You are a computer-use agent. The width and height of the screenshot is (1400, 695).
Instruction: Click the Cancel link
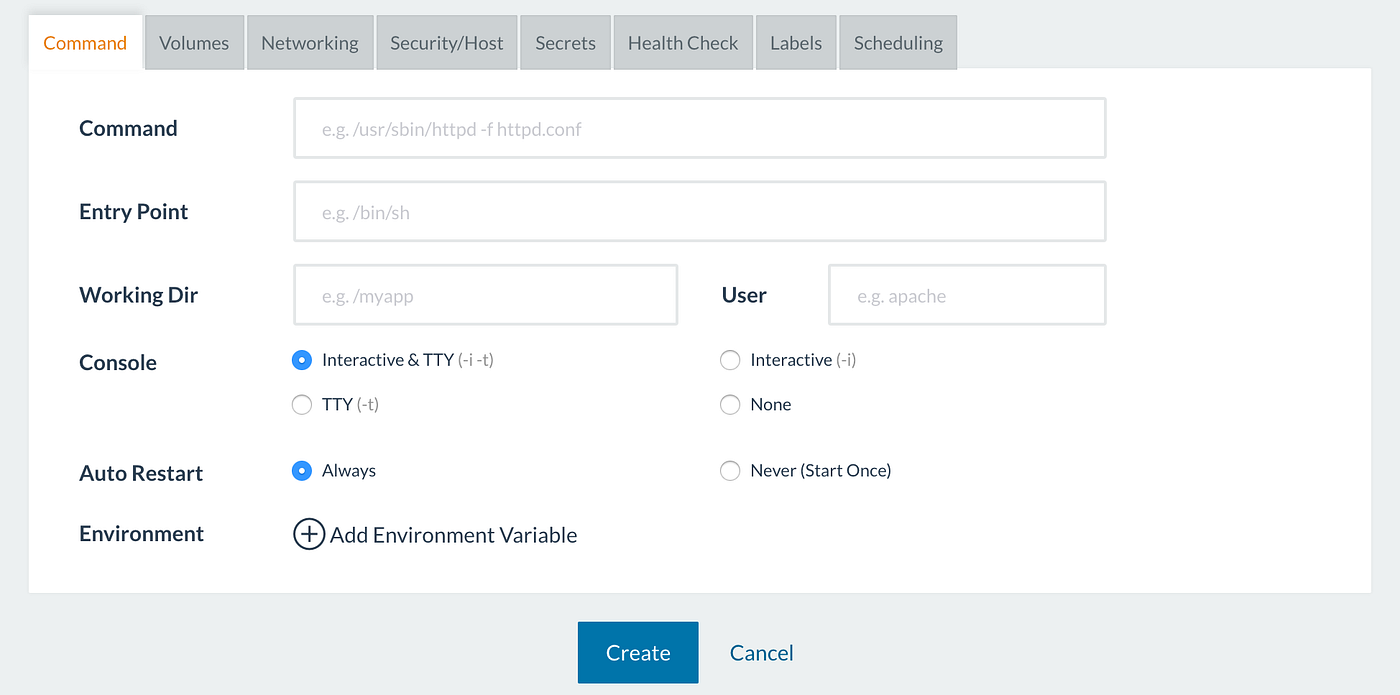pos(761,652)
